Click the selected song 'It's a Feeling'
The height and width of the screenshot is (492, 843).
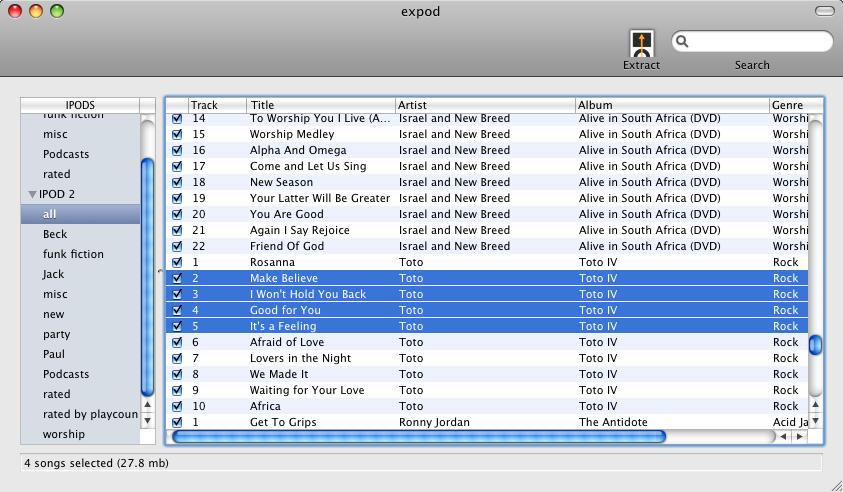pos(283,326)
